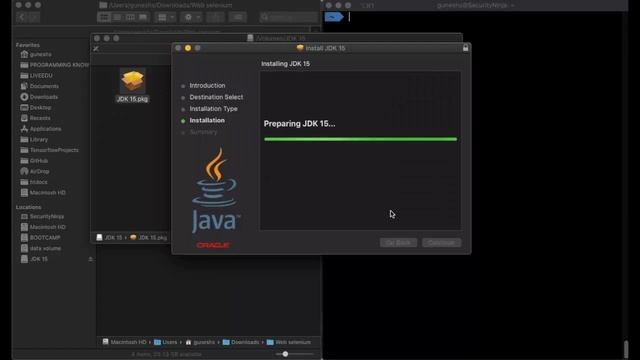Click the Finder forward navigation arrow
Viewport: 640px width, 360px height.
pos(34,17)
